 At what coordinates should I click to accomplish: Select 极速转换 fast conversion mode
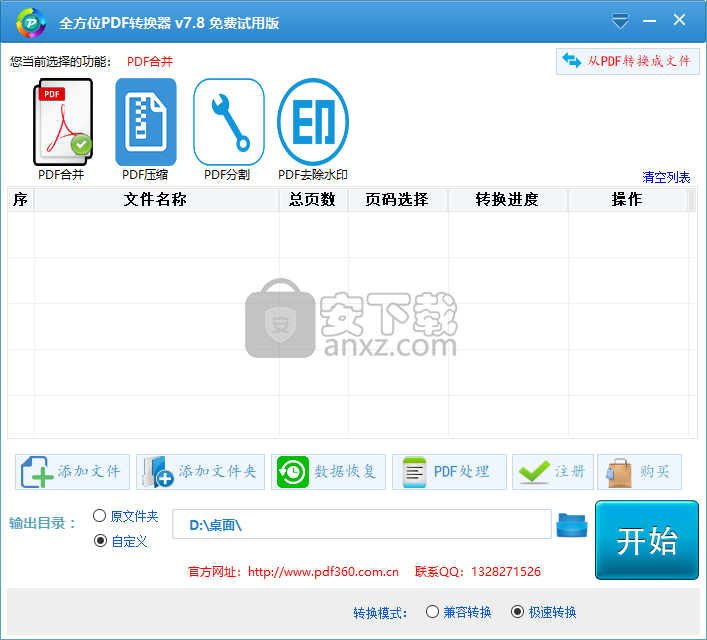click(x=517, y=612)
